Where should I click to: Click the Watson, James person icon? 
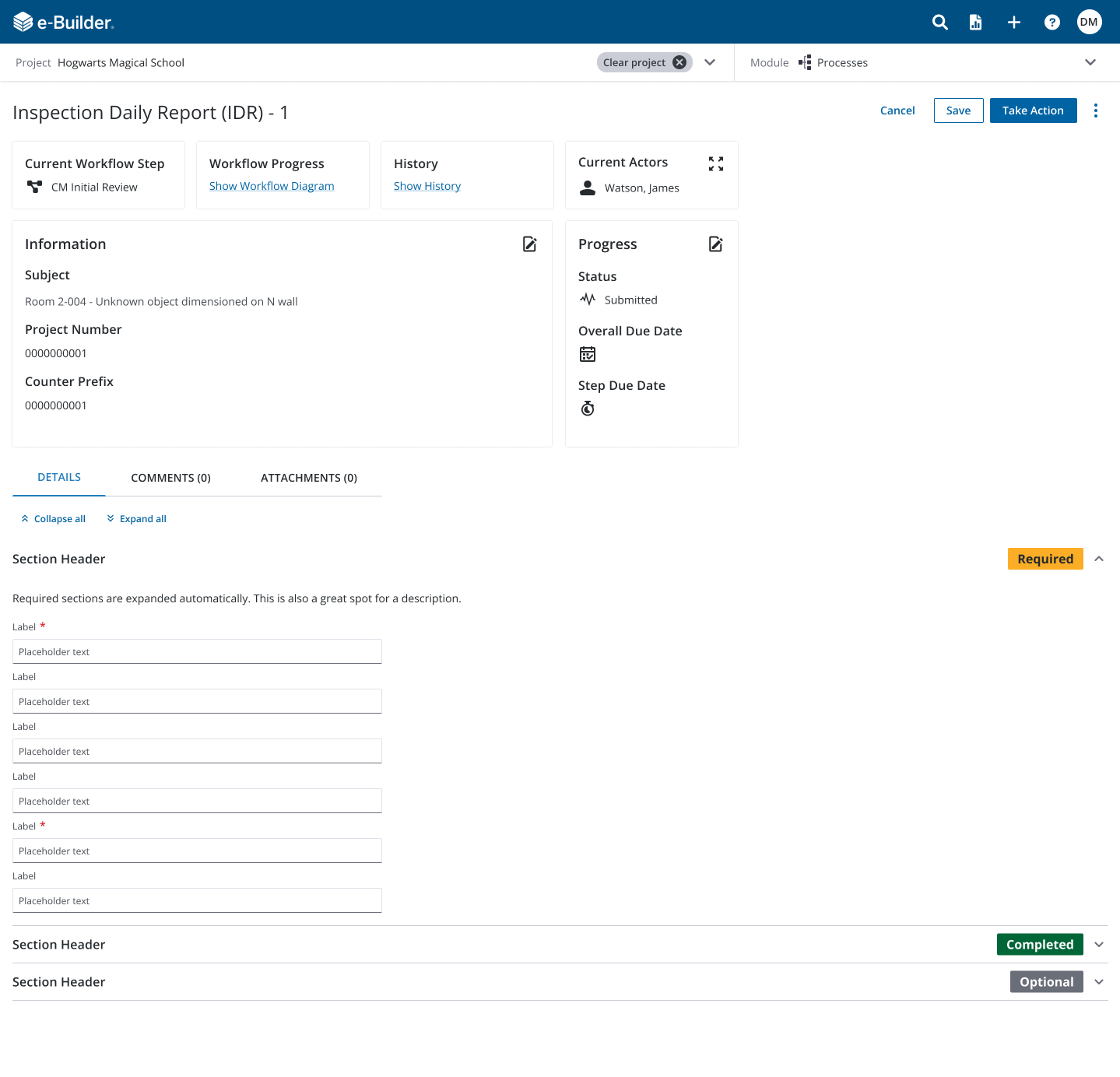pos(588,188)
